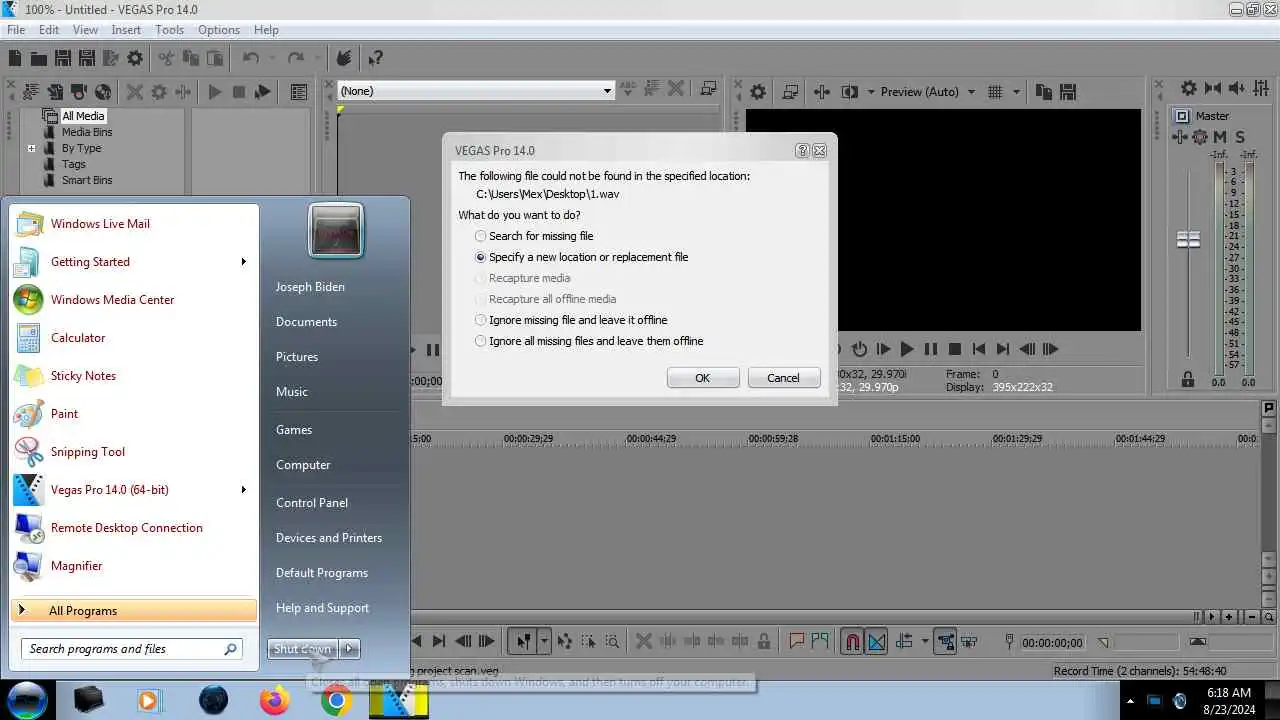
Task: Click Overlays grid icon in preview
Action: (995, 91)
